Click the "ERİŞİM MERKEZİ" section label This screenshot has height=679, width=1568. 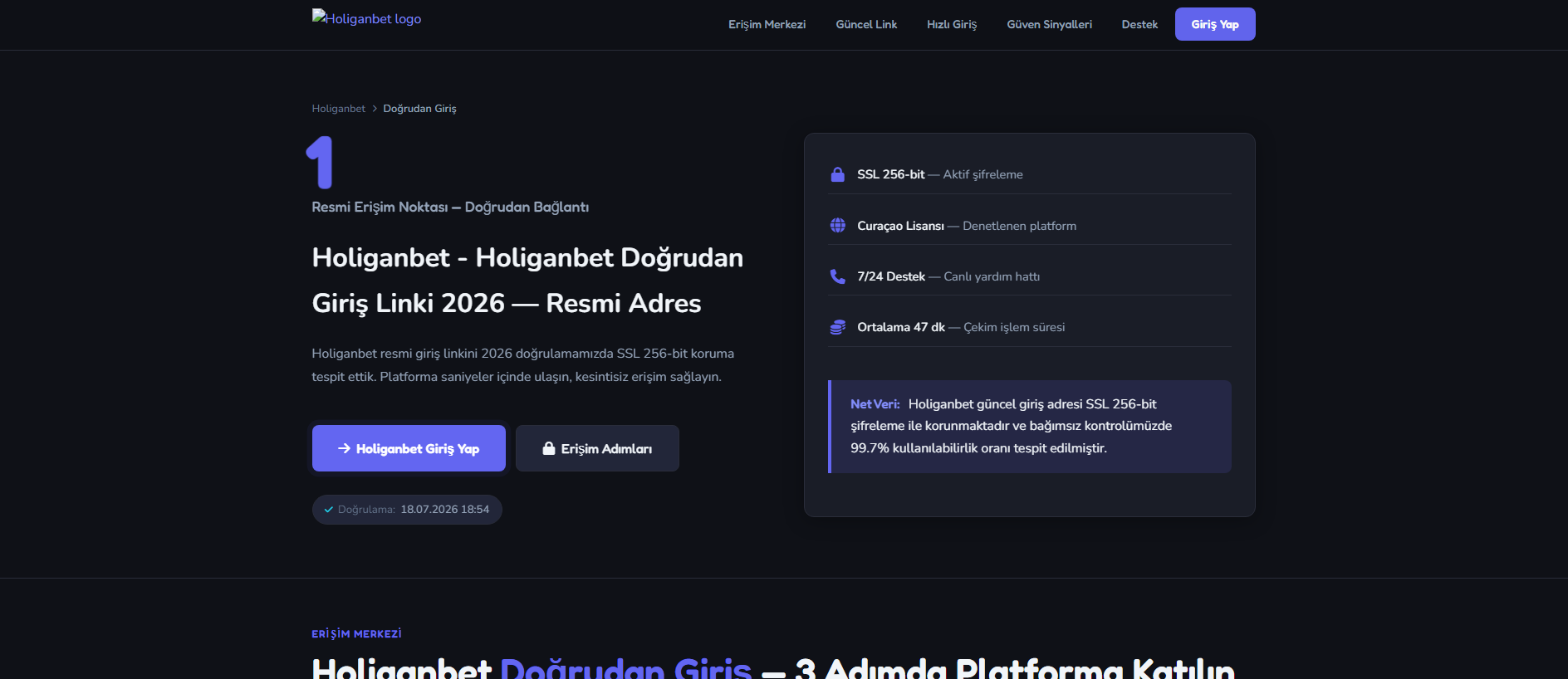point(356,634)
